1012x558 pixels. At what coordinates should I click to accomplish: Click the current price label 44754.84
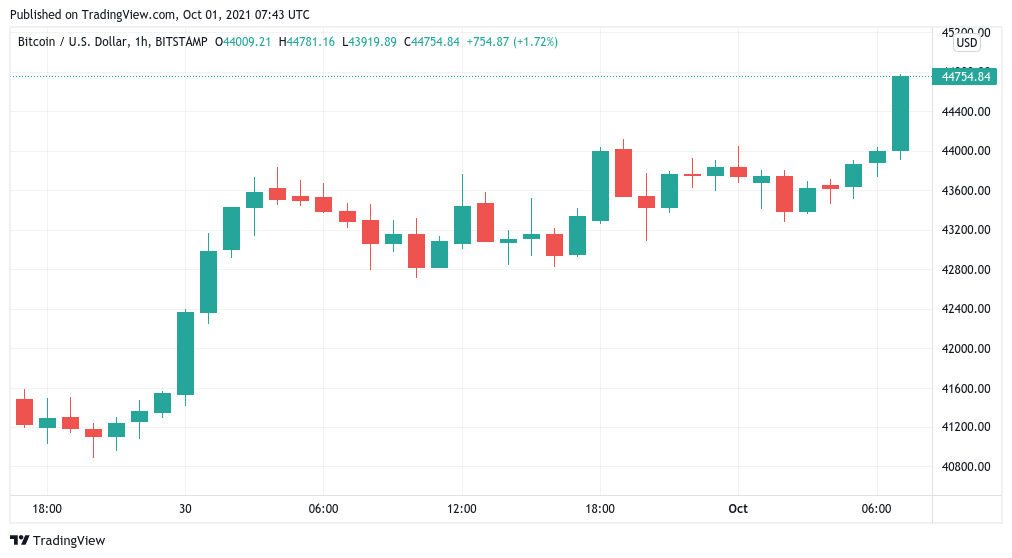pos(965,76)
